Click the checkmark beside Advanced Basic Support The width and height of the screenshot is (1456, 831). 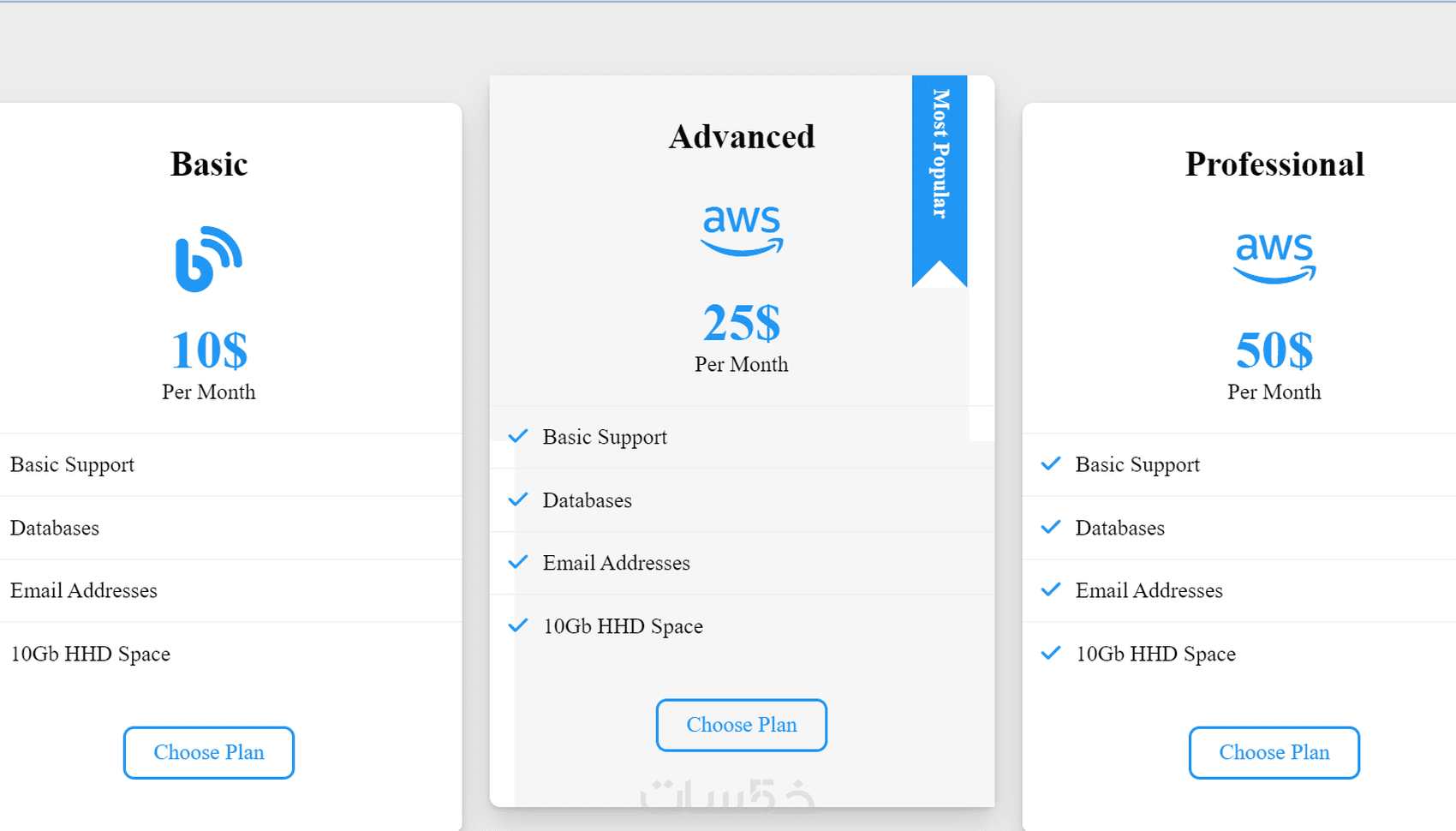point(518,436)
